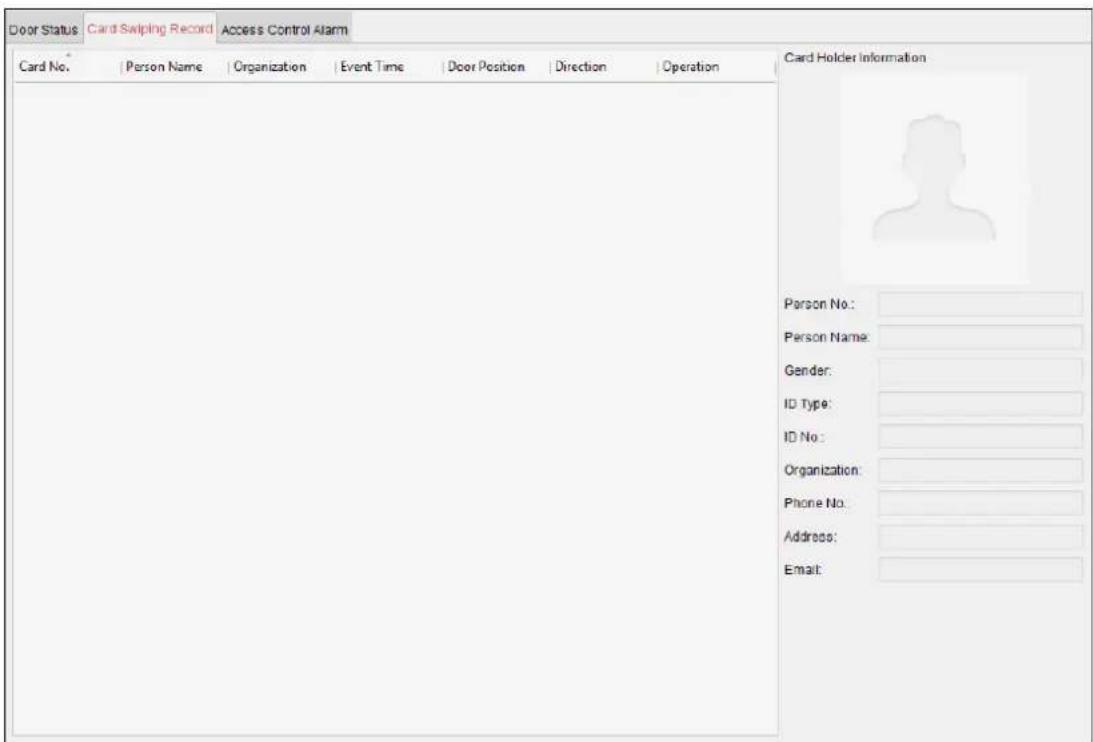Sort records by Event Time column

pos(388,67)
